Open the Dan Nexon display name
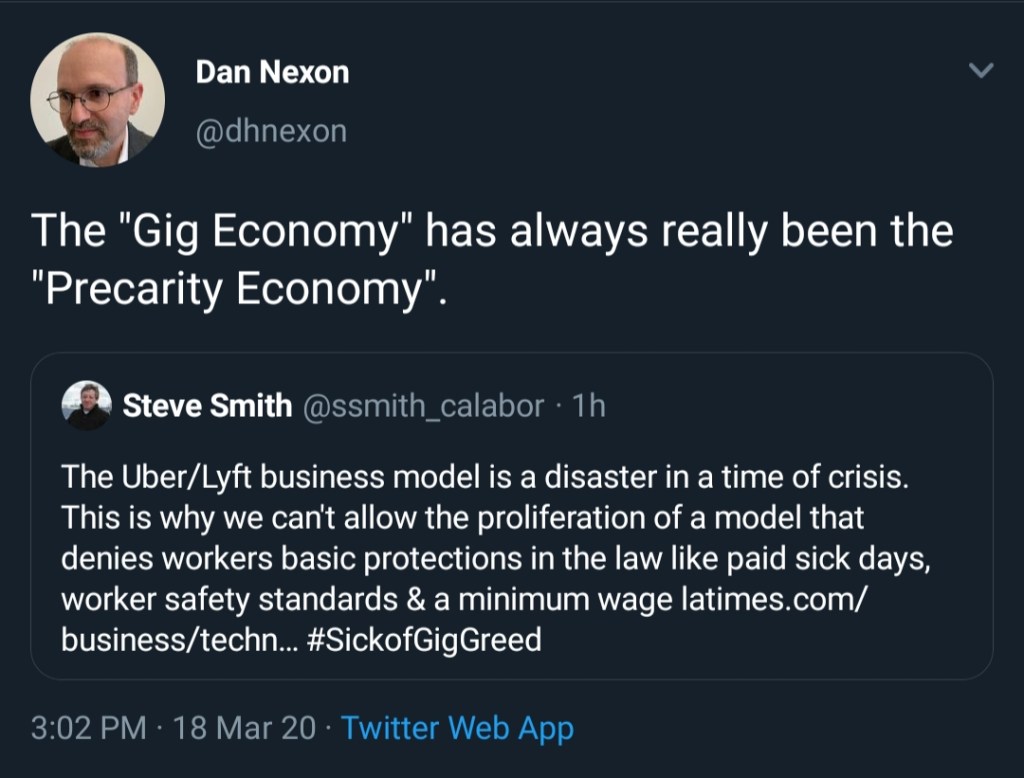The image size is (1024, 778). coord(272,72)
